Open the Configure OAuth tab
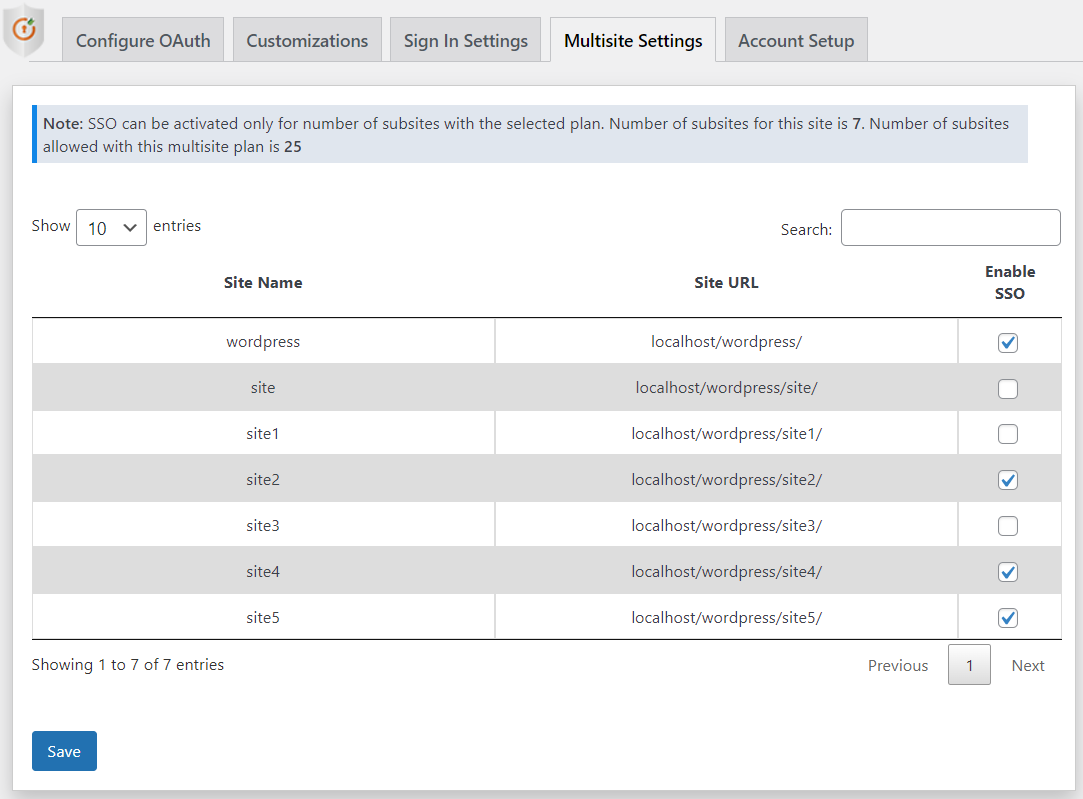The width and height of the screenshot is (1083, 799). click(143, 40)
